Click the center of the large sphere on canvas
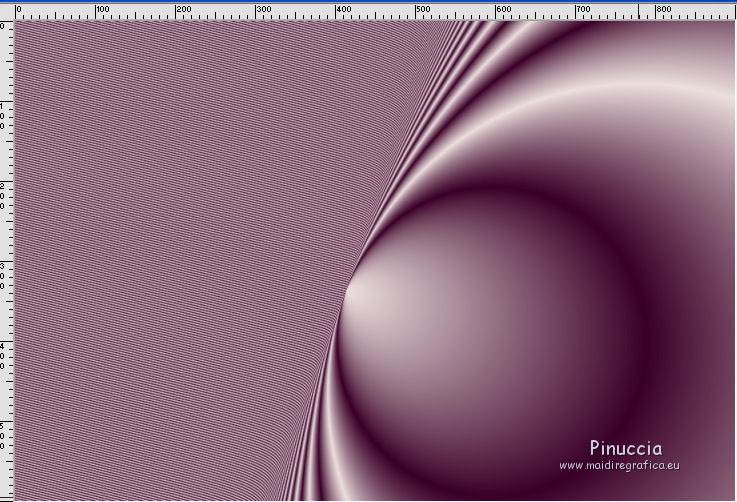Viewport: 737px width, 502px height. (x=489, y=341)
